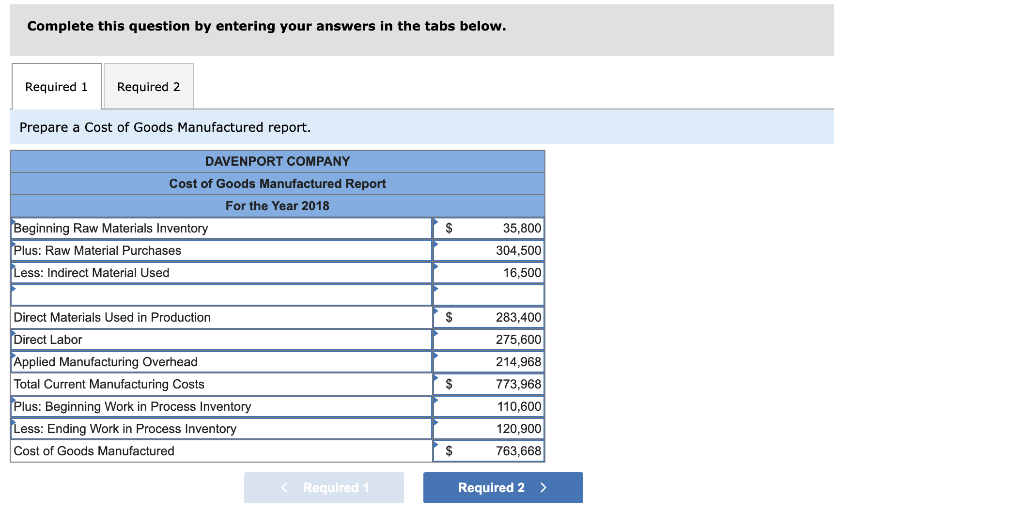The height and width of the screenshot is (527, 1024).
Task: Edit the 35,800 amount field
Action: pos(488,229)
